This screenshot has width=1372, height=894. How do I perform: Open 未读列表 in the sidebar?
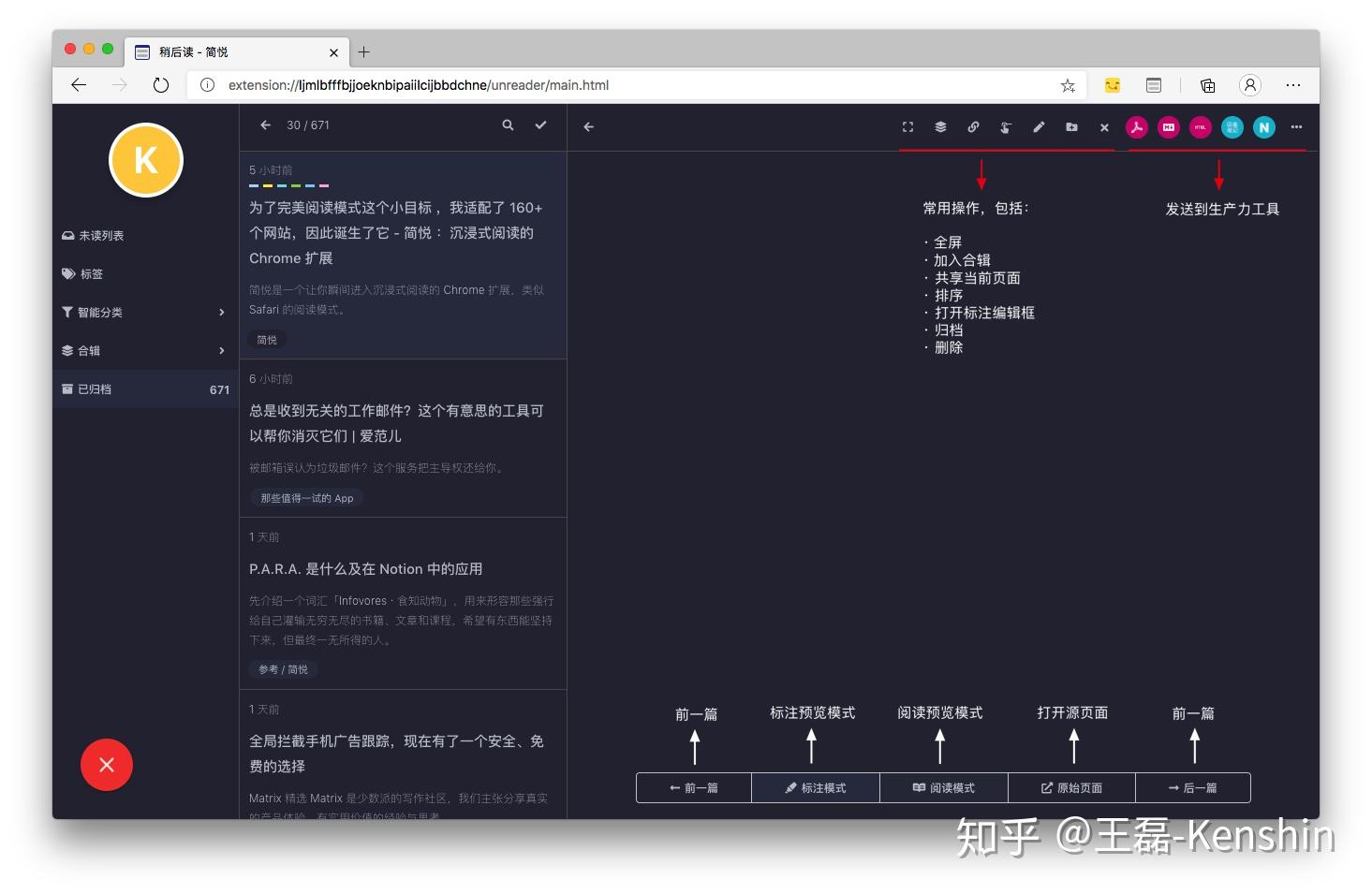pyautogui.click(x=145, y=236)
